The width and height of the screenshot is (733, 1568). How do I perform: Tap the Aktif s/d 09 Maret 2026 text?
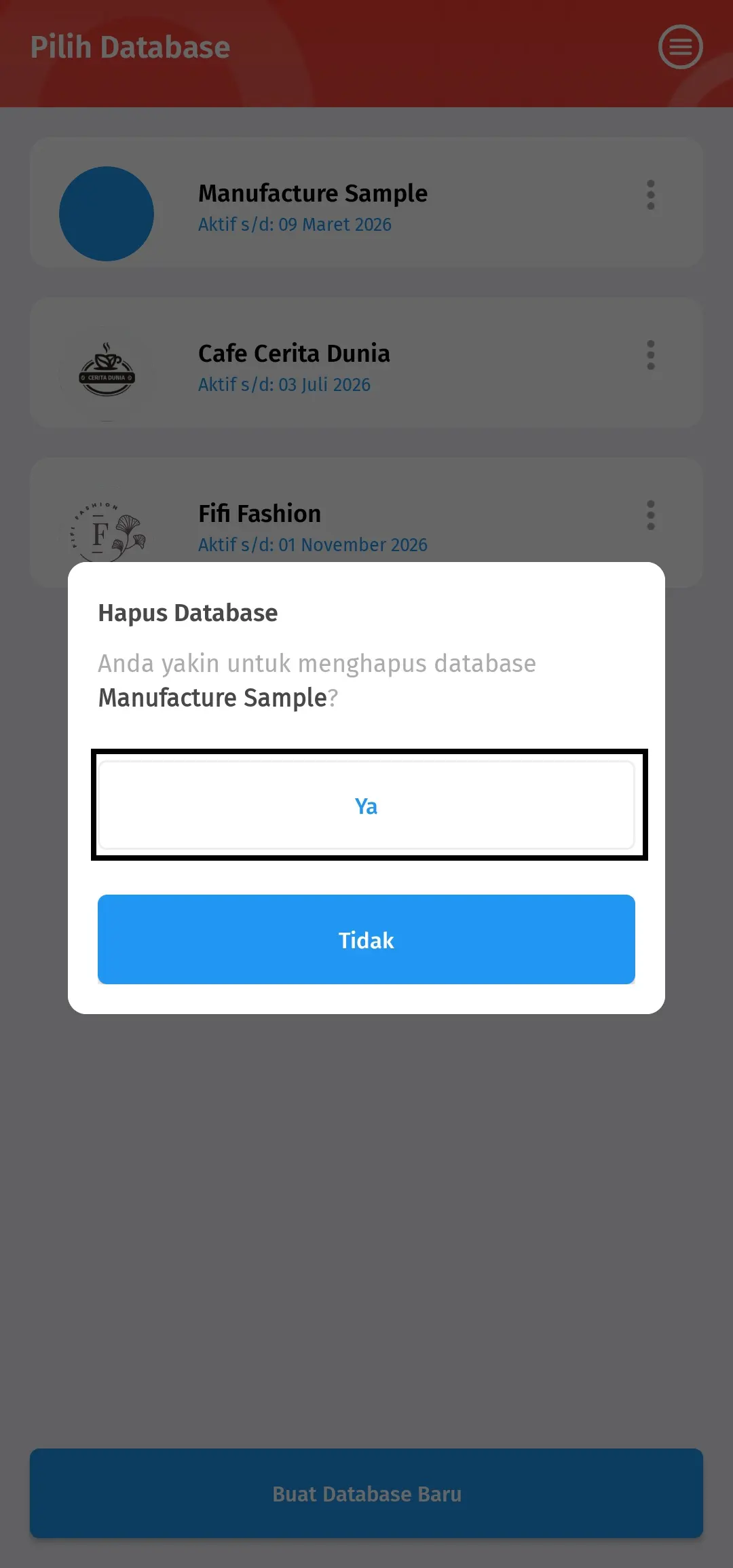point(294,225)
